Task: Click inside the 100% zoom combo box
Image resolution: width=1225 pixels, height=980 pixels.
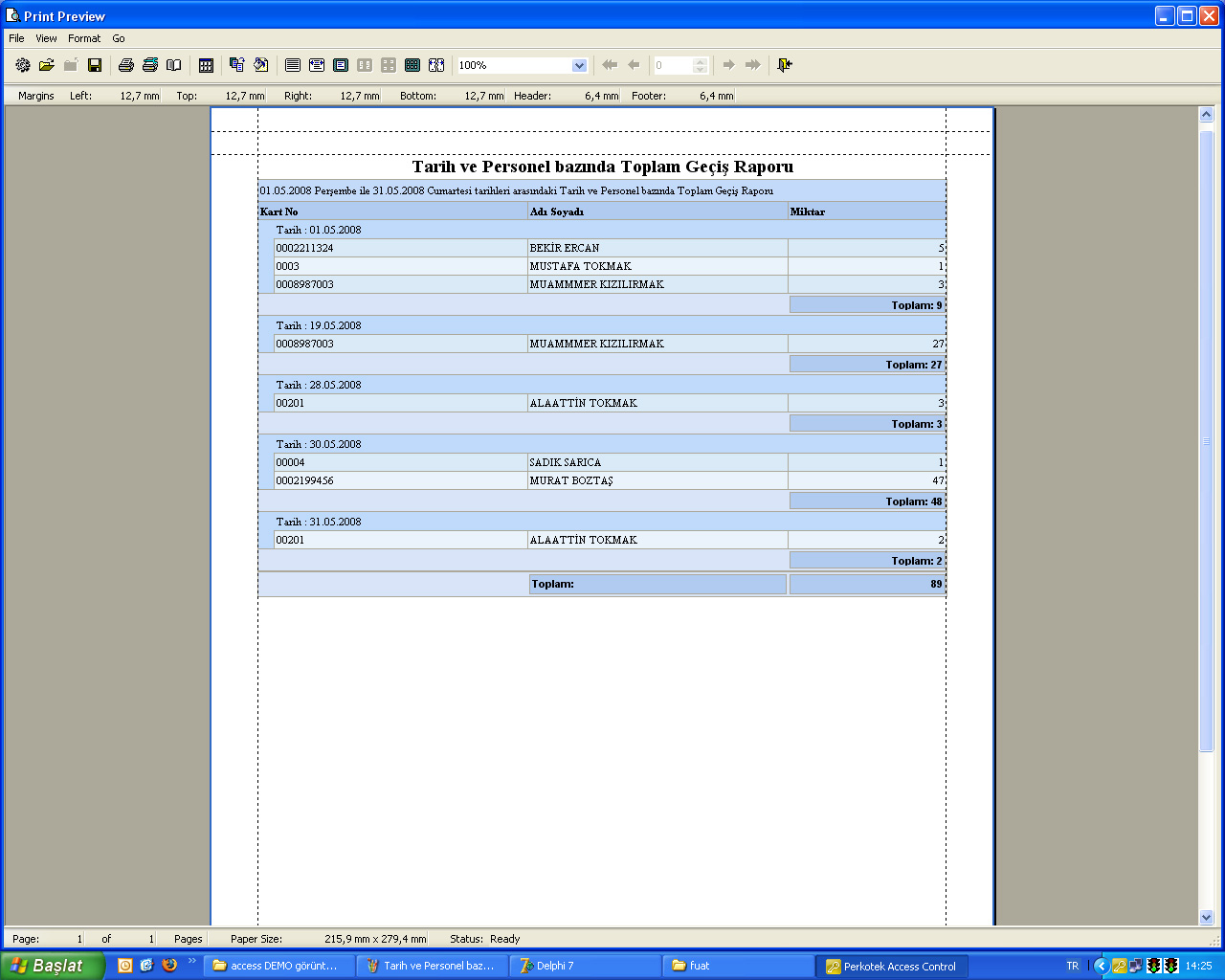Action: [x=512, y=65]
